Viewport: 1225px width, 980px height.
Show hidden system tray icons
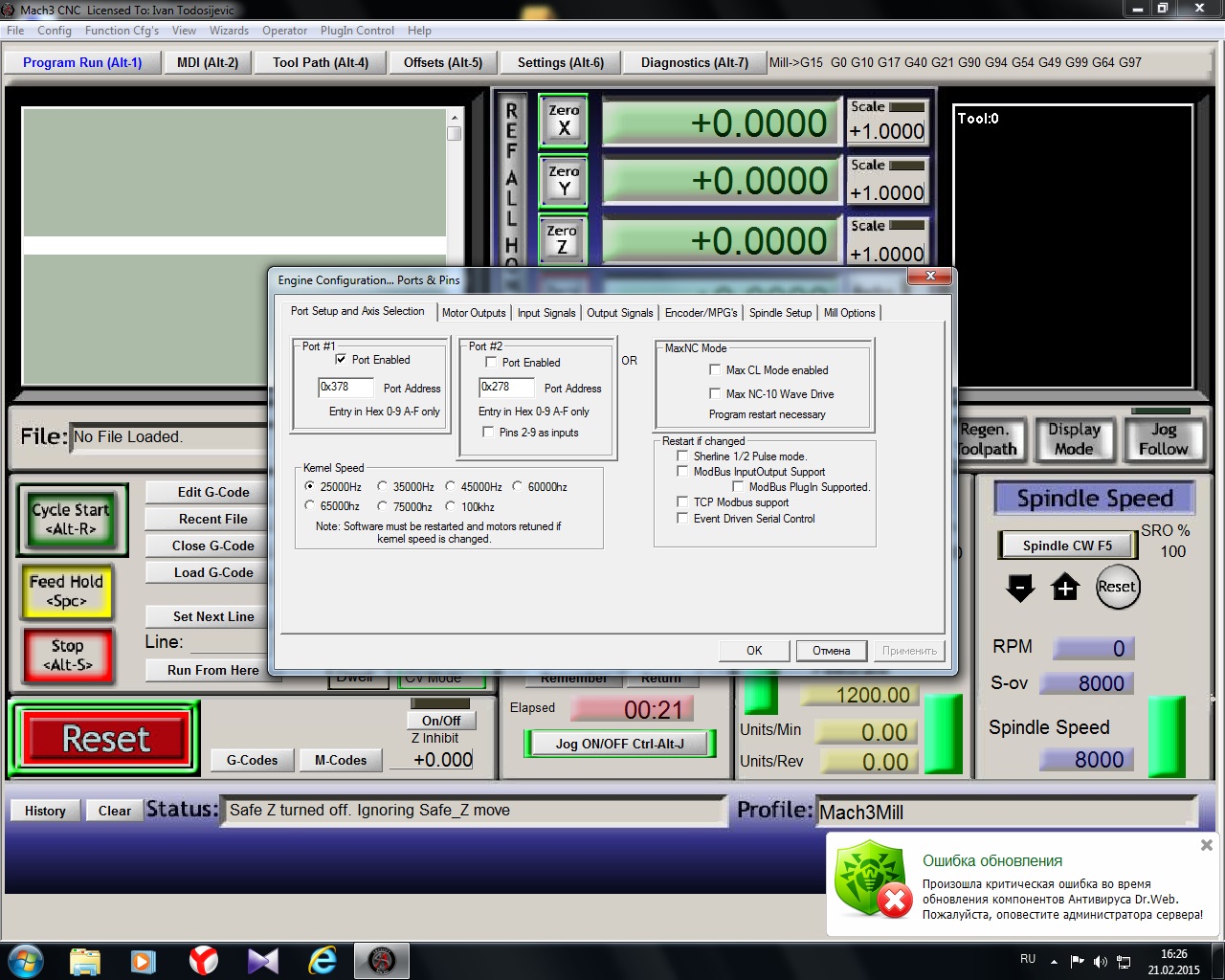[1054, 961]
